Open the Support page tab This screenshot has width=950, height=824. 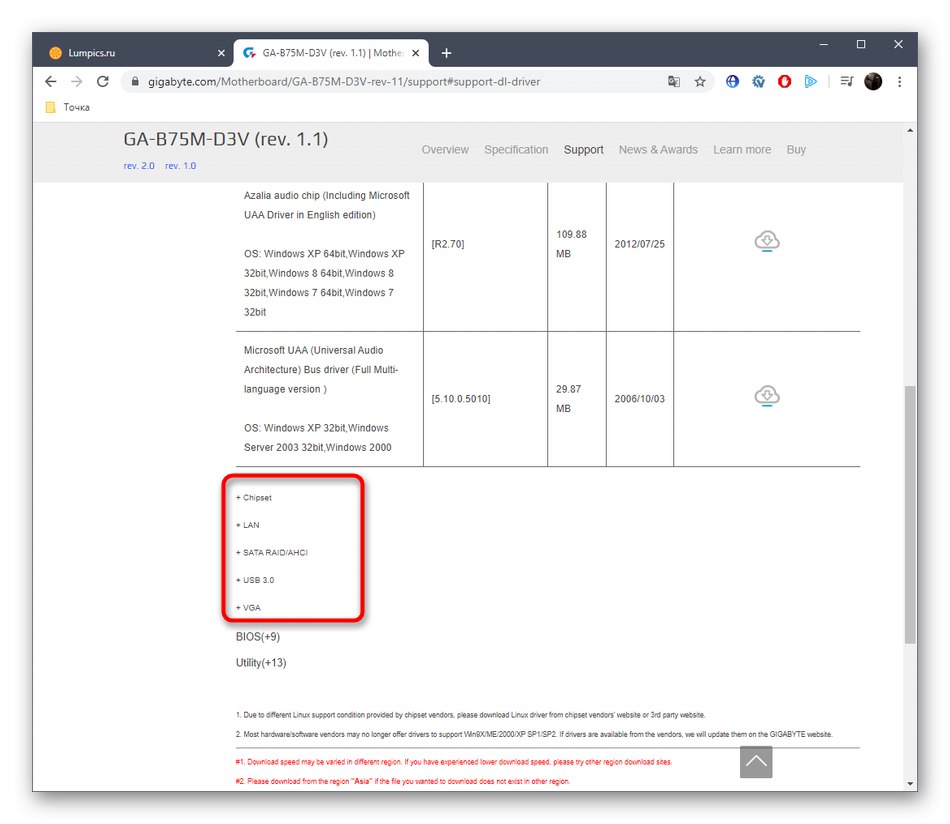(583, 150)
